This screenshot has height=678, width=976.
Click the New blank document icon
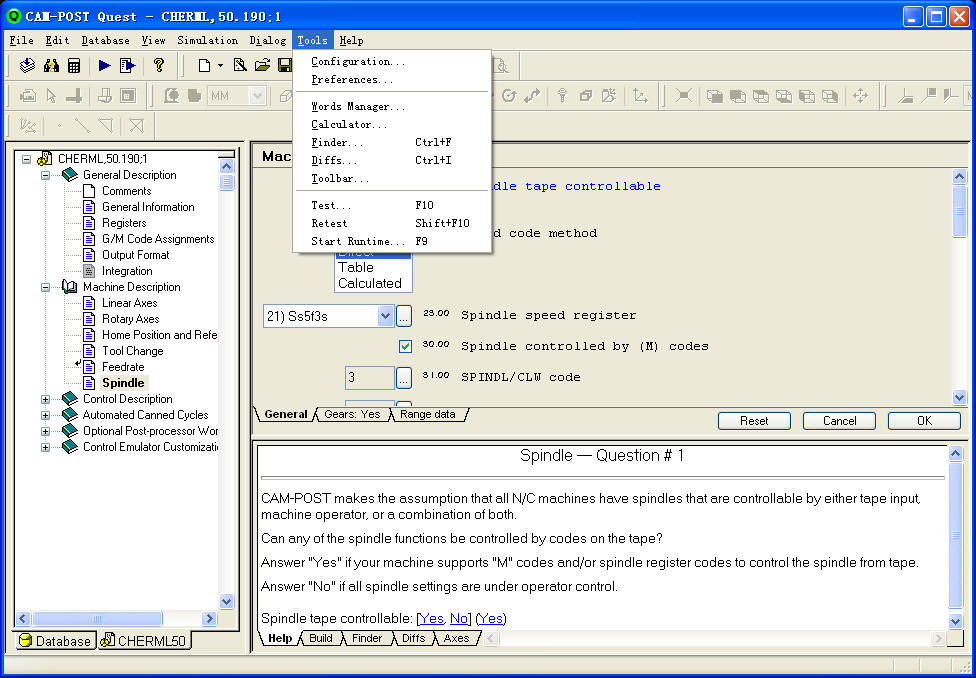pos(204,65)
